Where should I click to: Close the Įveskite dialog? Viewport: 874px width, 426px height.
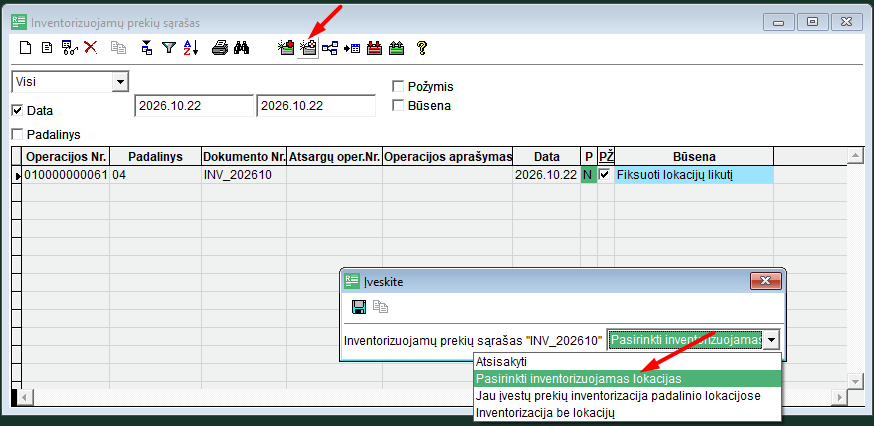tap(765, 280)
